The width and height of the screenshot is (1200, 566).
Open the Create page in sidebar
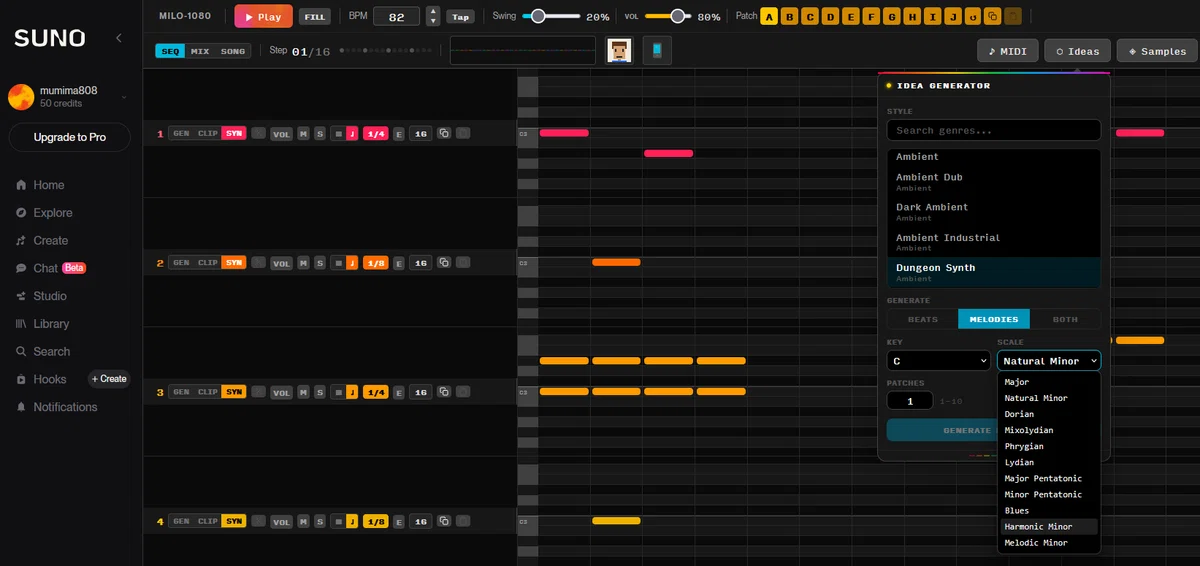pos(42,241)
